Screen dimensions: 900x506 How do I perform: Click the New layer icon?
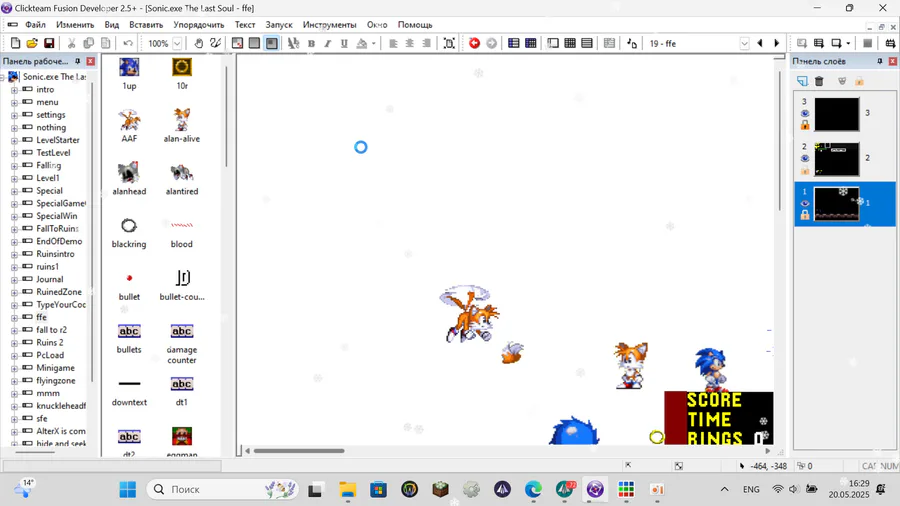802,81
